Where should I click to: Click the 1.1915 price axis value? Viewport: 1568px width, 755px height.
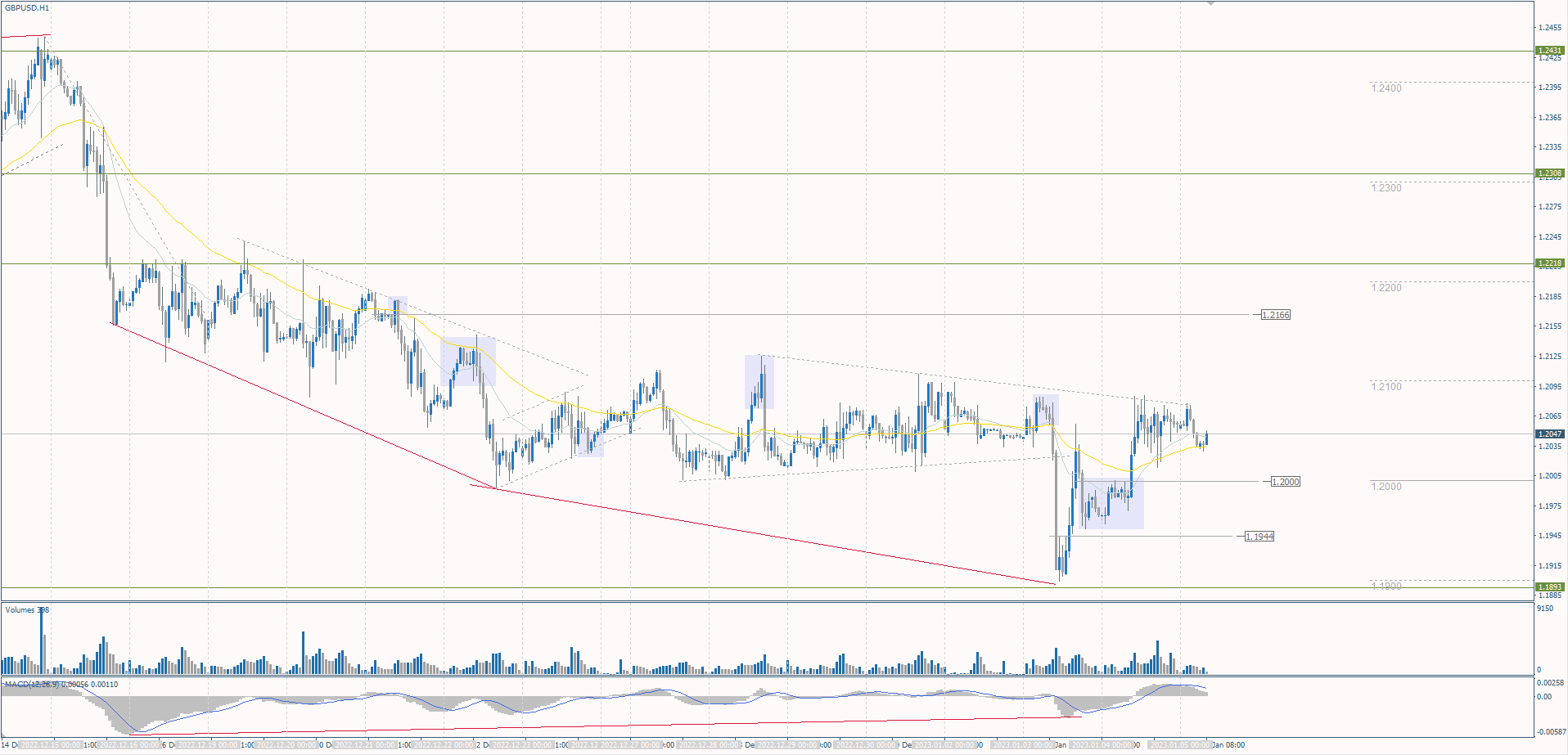[1550, 566]
